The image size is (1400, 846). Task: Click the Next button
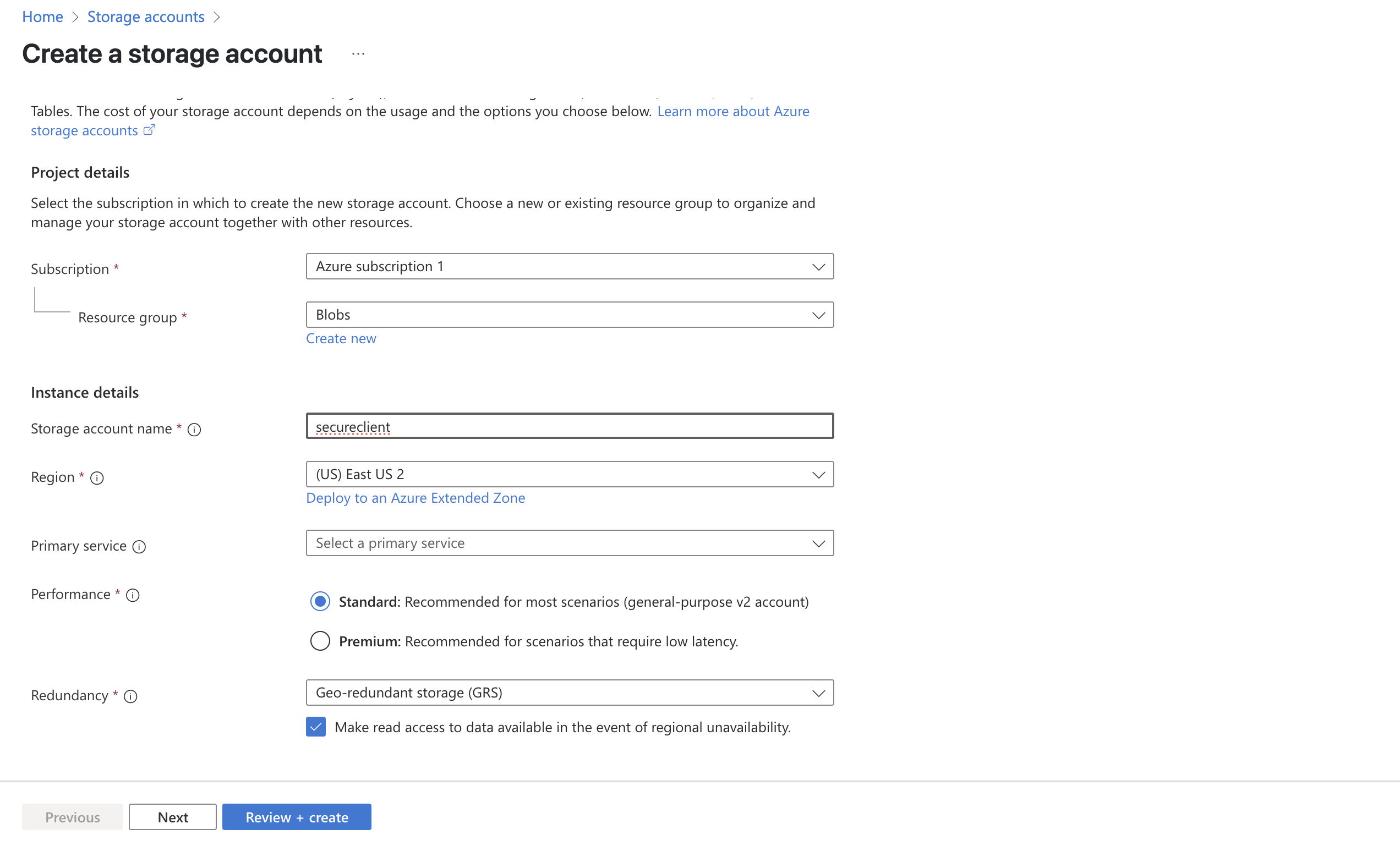(173, 816)
